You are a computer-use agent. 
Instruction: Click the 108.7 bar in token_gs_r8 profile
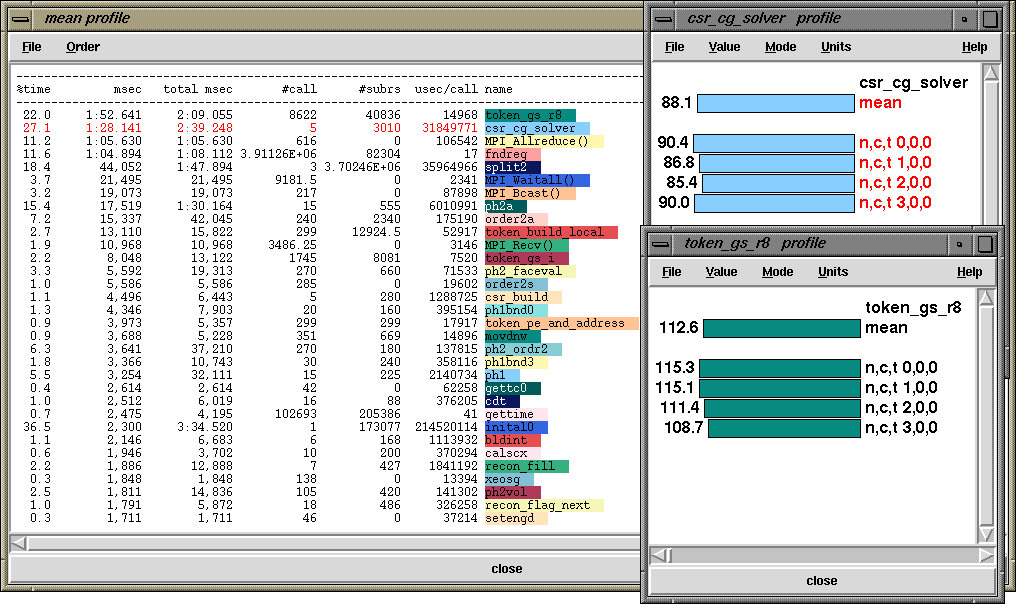(x=785, y=428)
